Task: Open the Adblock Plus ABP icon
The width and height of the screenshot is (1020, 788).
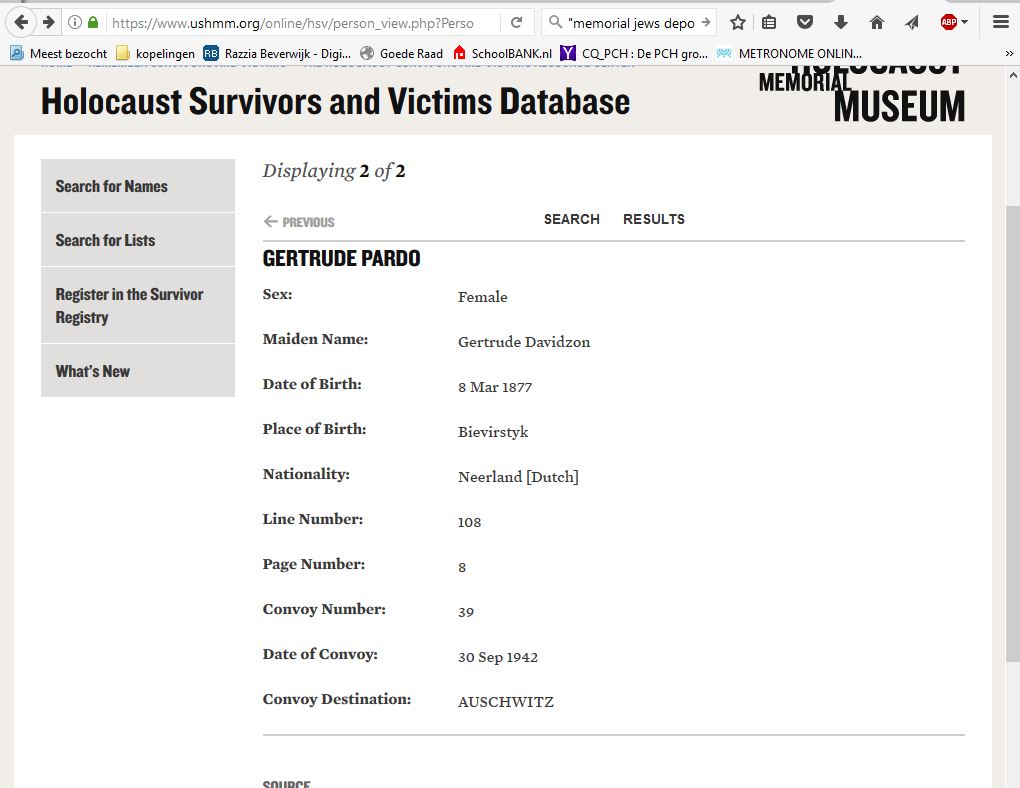Action: point(948,23)
